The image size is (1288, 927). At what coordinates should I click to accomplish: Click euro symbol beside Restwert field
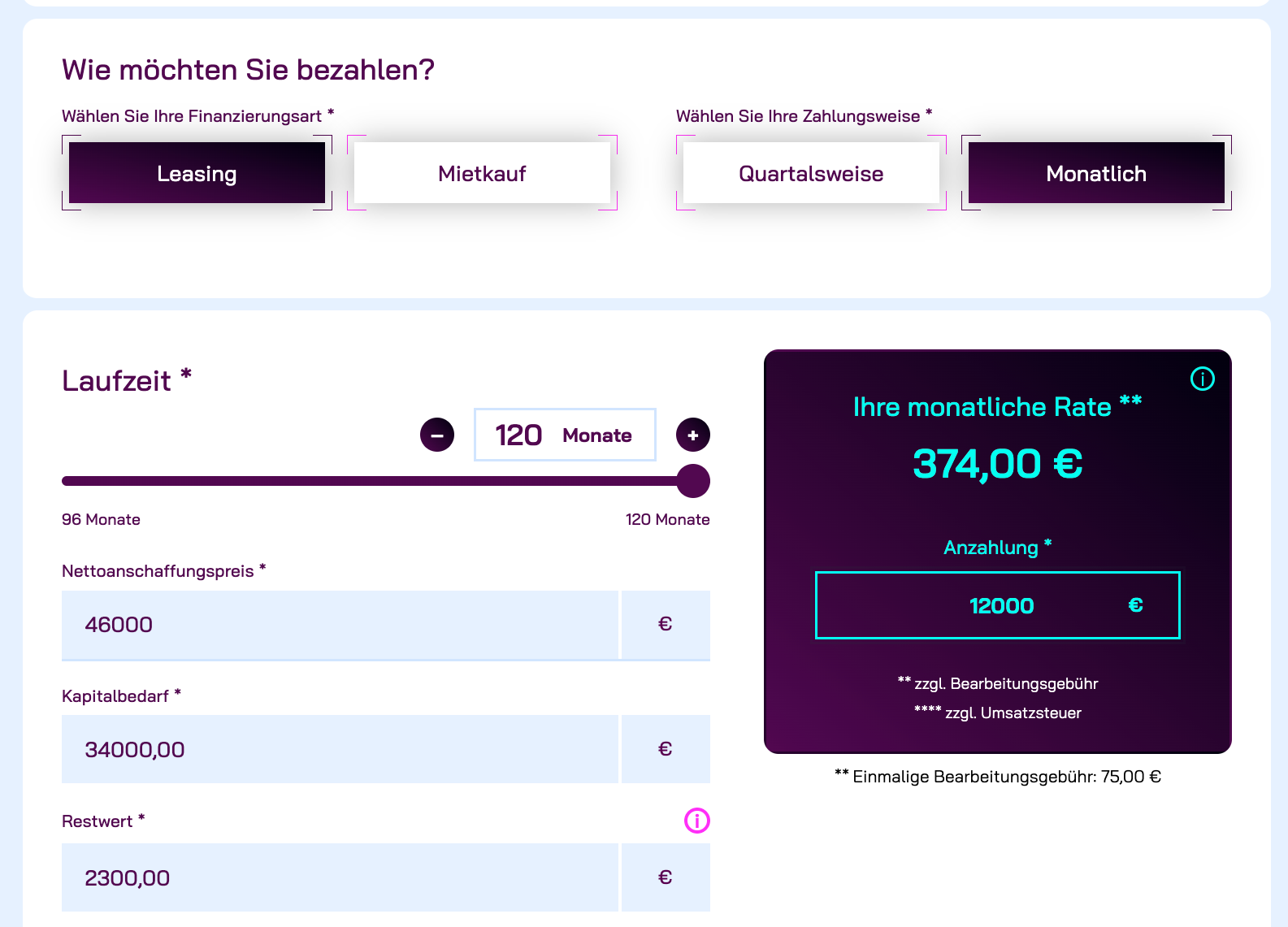pos(666,877)
